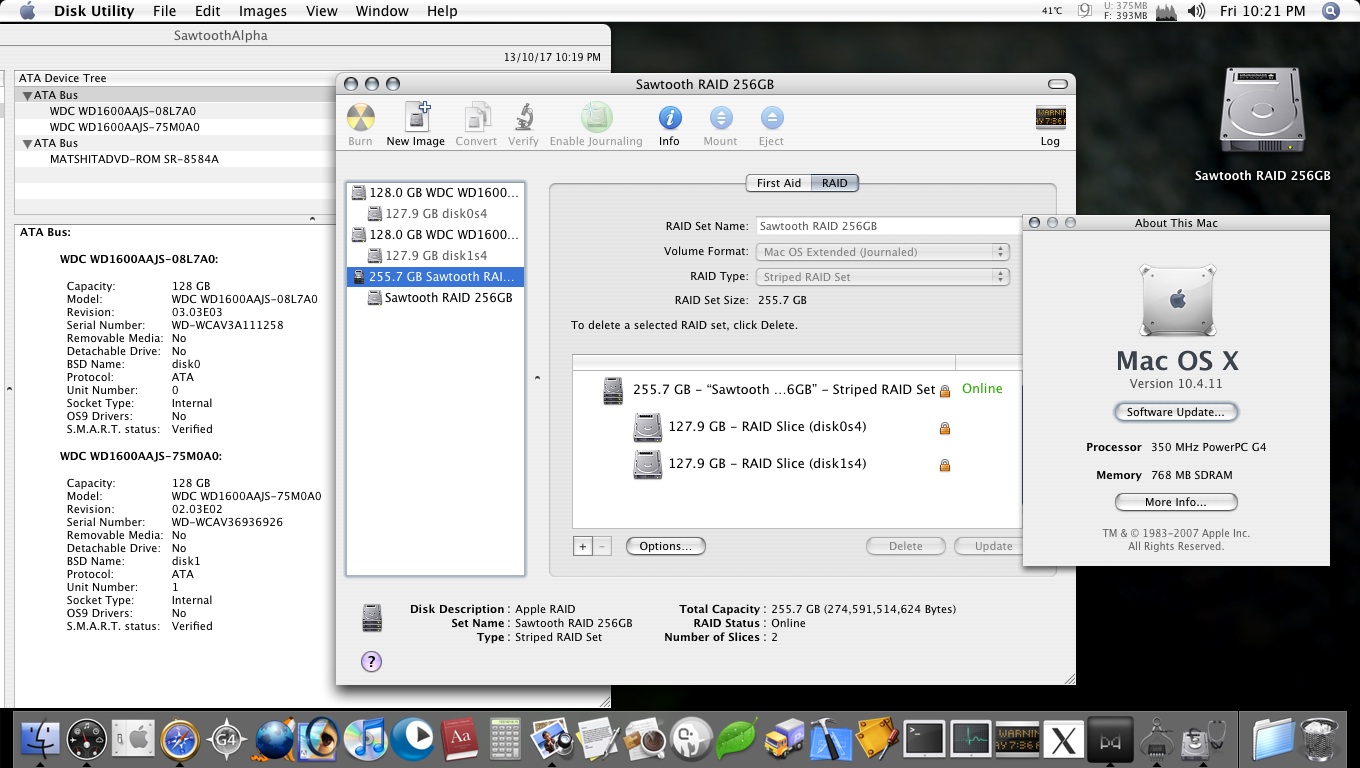Screen dimensions: 1360x768
Task: Open Terminal from the Dock
Action: 924,740
